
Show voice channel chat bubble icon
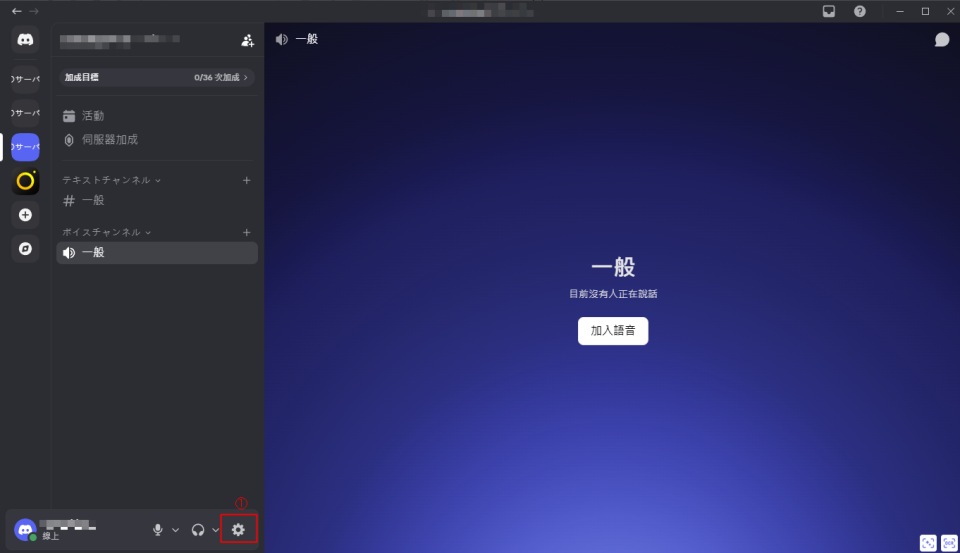[941, 40]
